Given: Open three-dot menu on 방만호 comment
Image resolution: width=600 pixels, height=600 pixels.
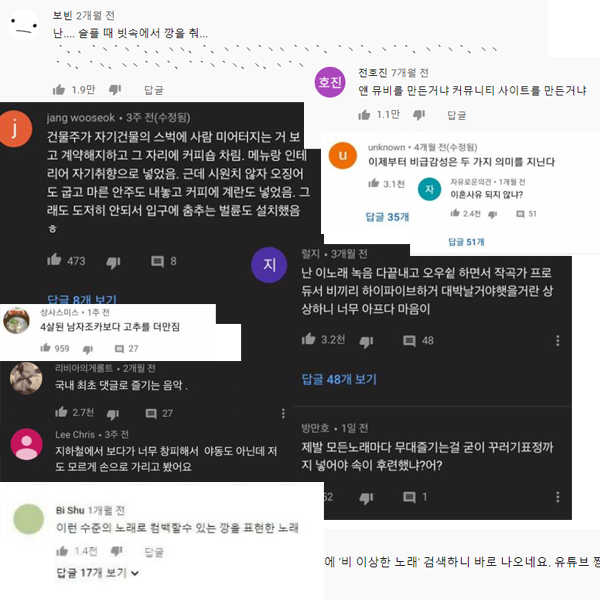Looking at the screenshot, I should click(x=558, y=497).
